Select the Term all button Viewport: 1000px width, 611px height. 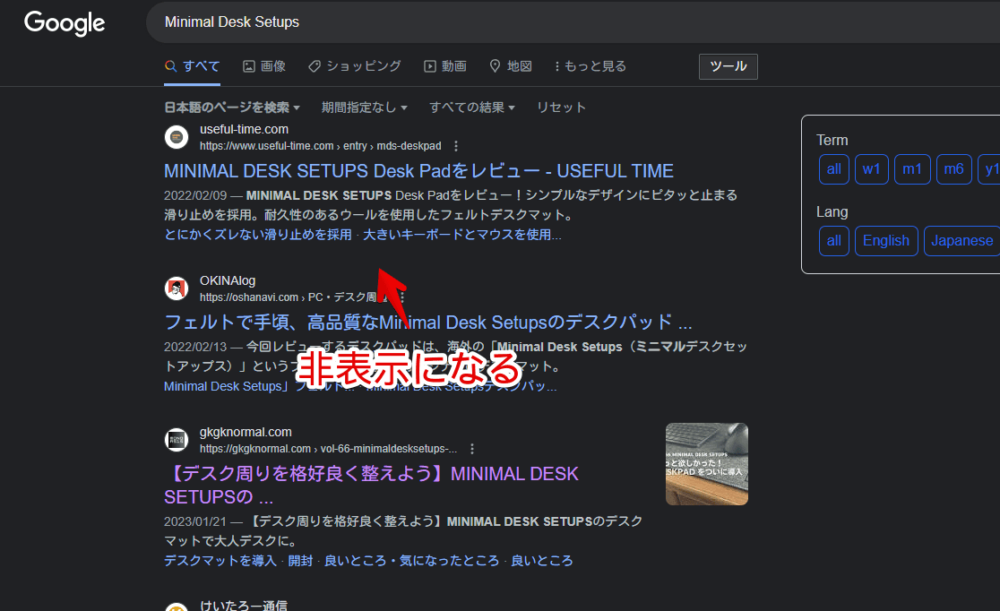(x=834, y=169)
